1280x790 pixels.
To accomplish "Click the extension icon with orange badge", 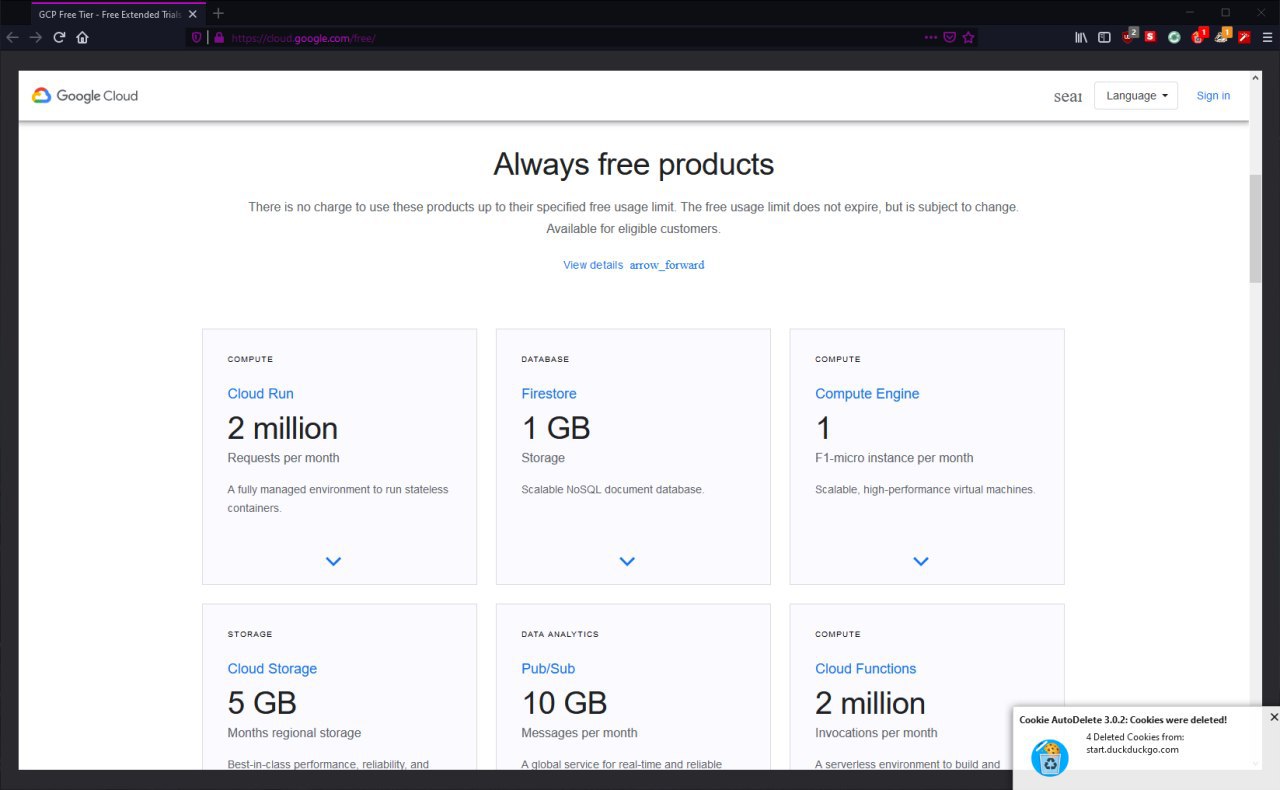I will click(1222, 36).
